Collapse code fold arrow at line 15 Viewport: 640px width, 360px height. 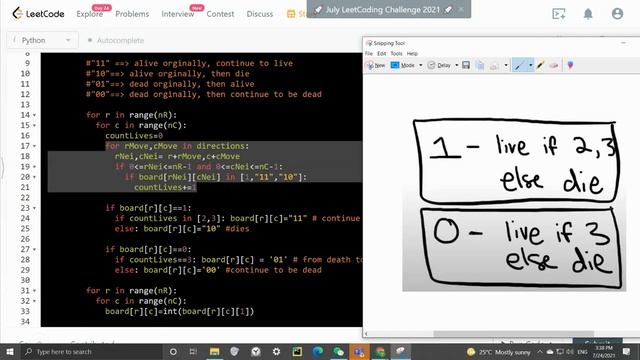tap(34, 125)
